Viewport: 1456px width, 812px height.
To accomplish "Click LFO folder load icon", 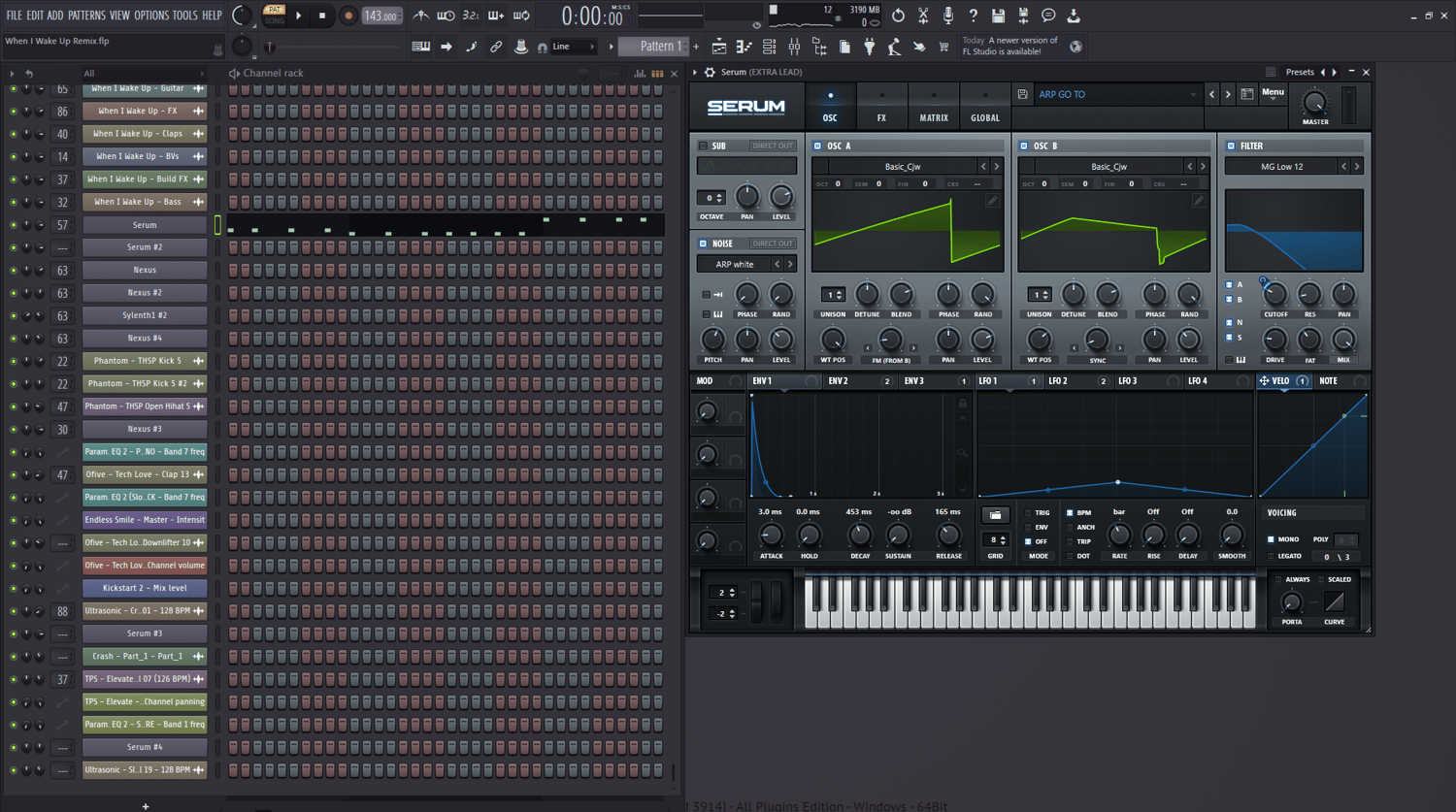I will (x=995, y=515).
